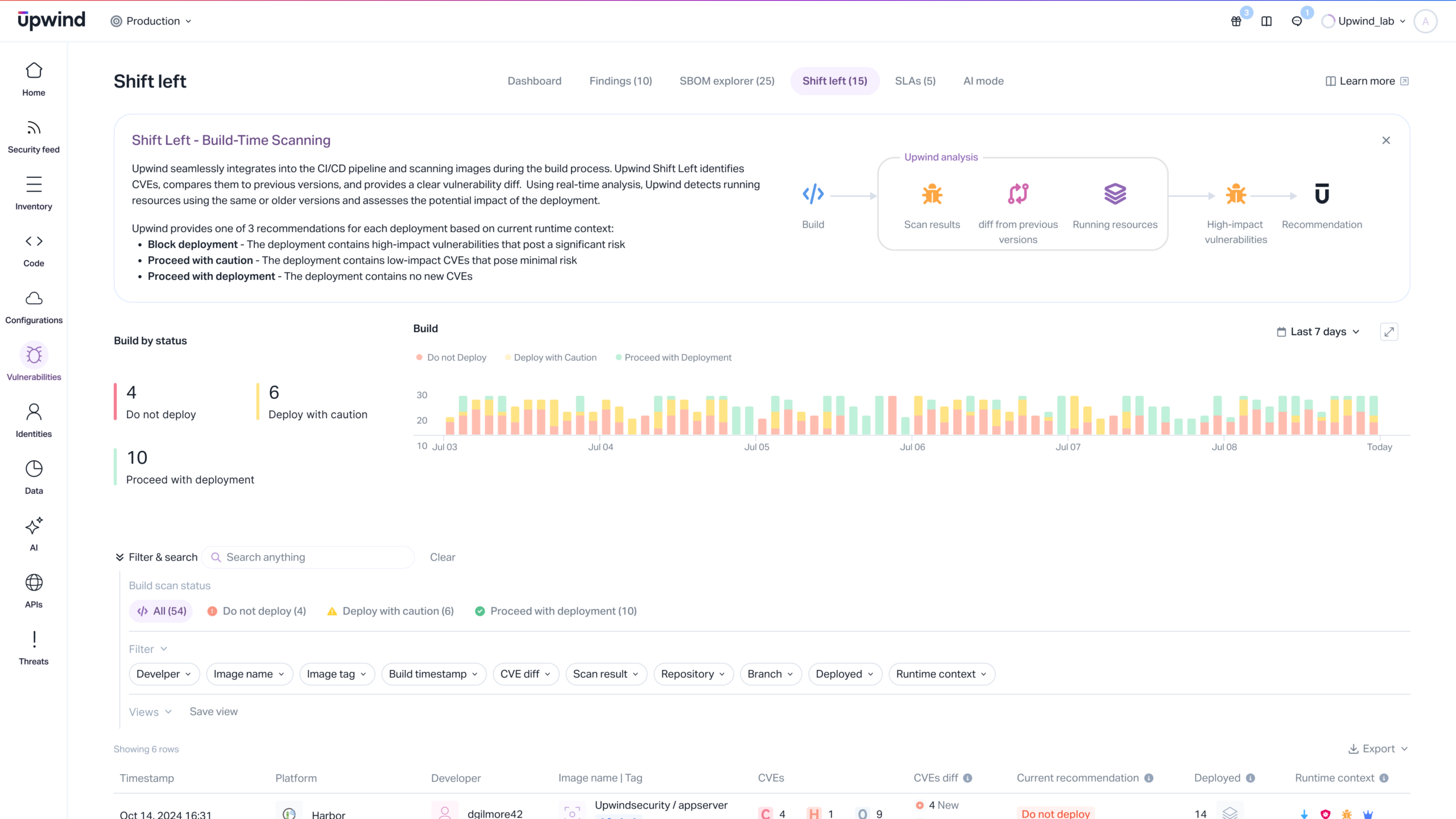Click the gift notifications icon in header
This screenshot has height=819, width=1456.
[x=1236, y=21]
